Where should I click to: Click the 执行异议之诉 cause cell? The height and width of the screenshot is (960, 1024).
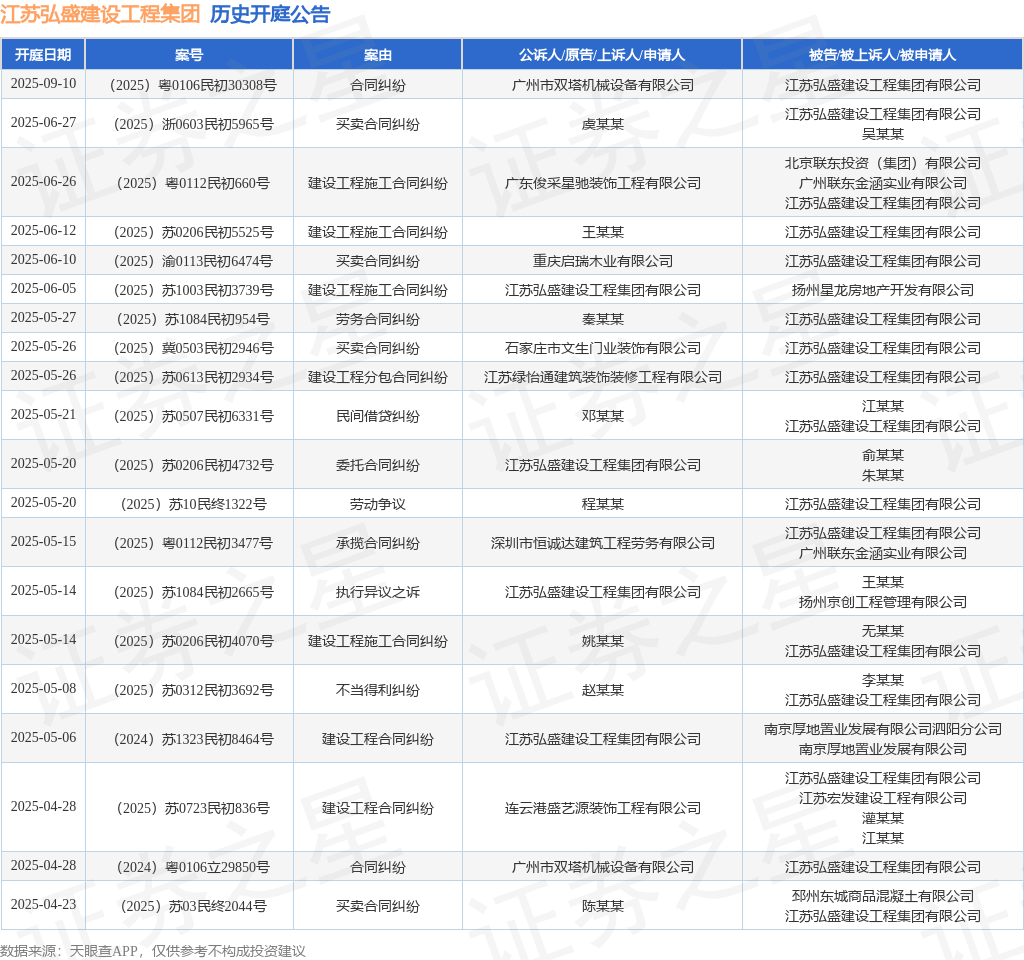[x=377, y=592]
